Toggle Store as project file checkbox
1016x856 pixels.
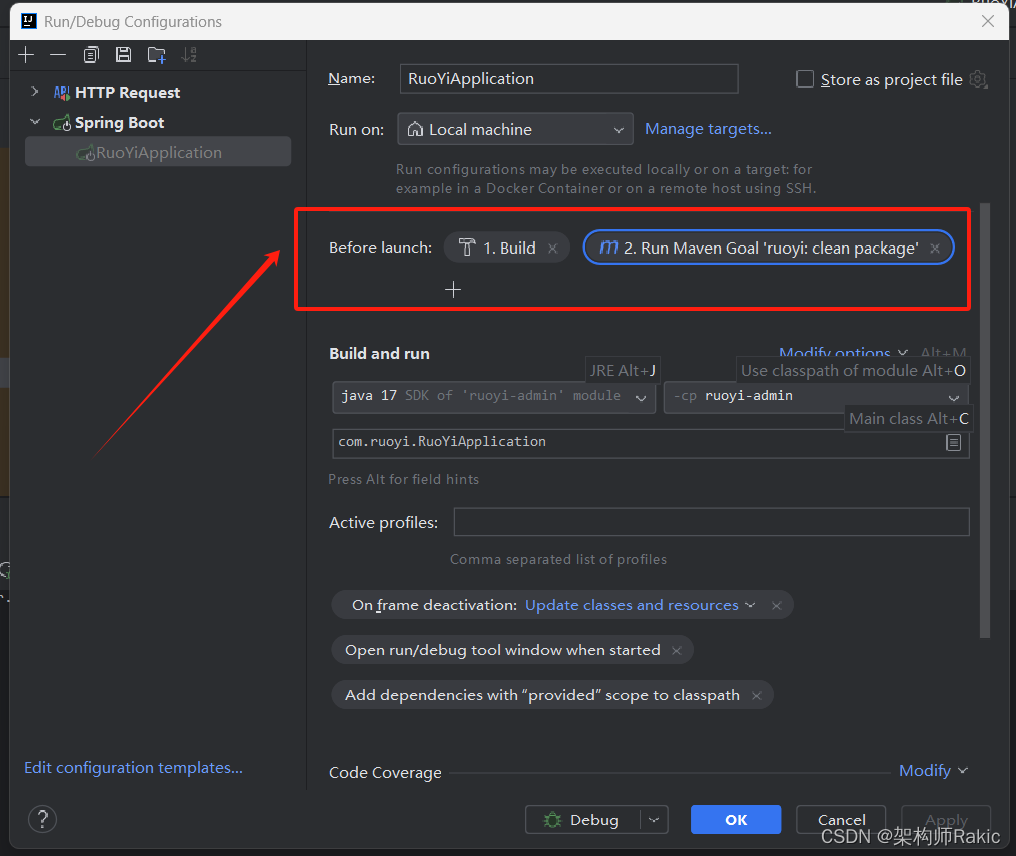click(x=805, y=79)
